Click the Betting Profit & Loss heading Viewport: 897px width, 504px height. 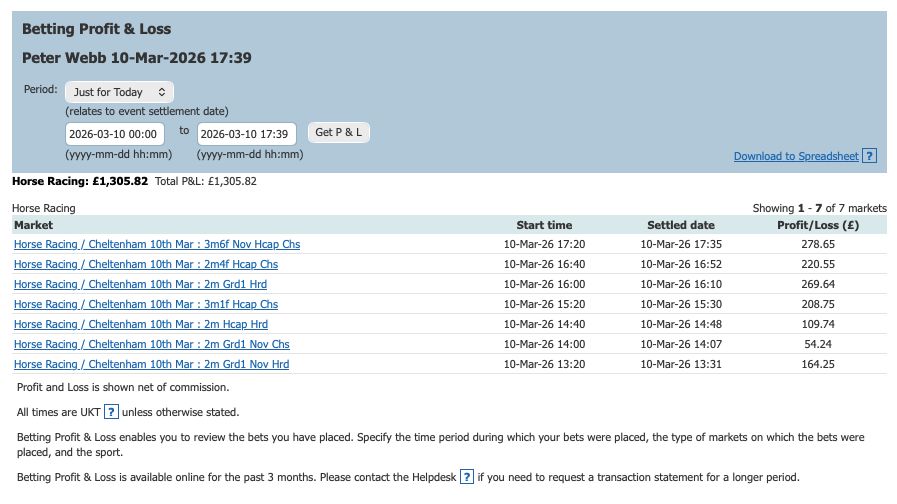pos(96,29)
